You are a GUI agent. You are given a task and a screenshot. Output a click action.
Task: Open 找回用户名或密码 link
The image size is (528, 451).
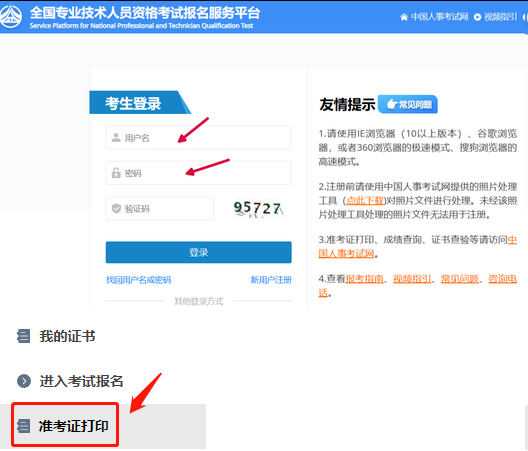pos(138,280)
